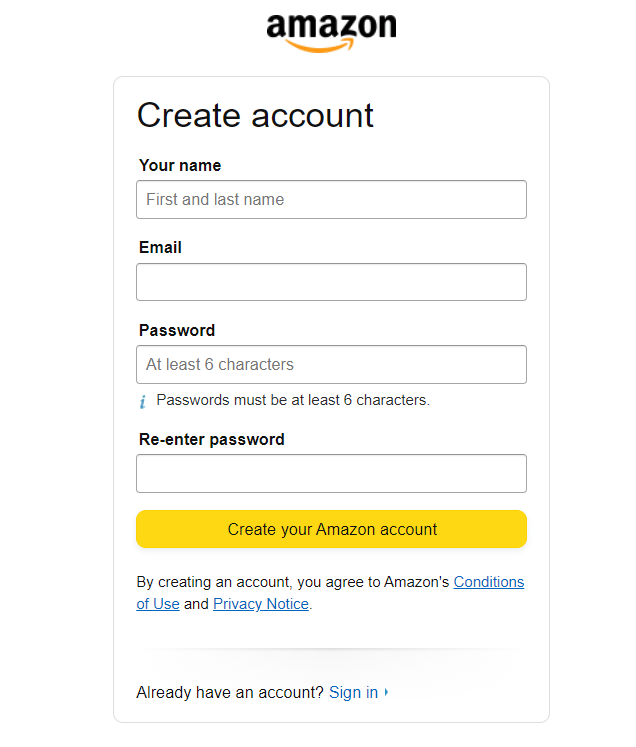Select the Email text box

[x=331, y=282]
